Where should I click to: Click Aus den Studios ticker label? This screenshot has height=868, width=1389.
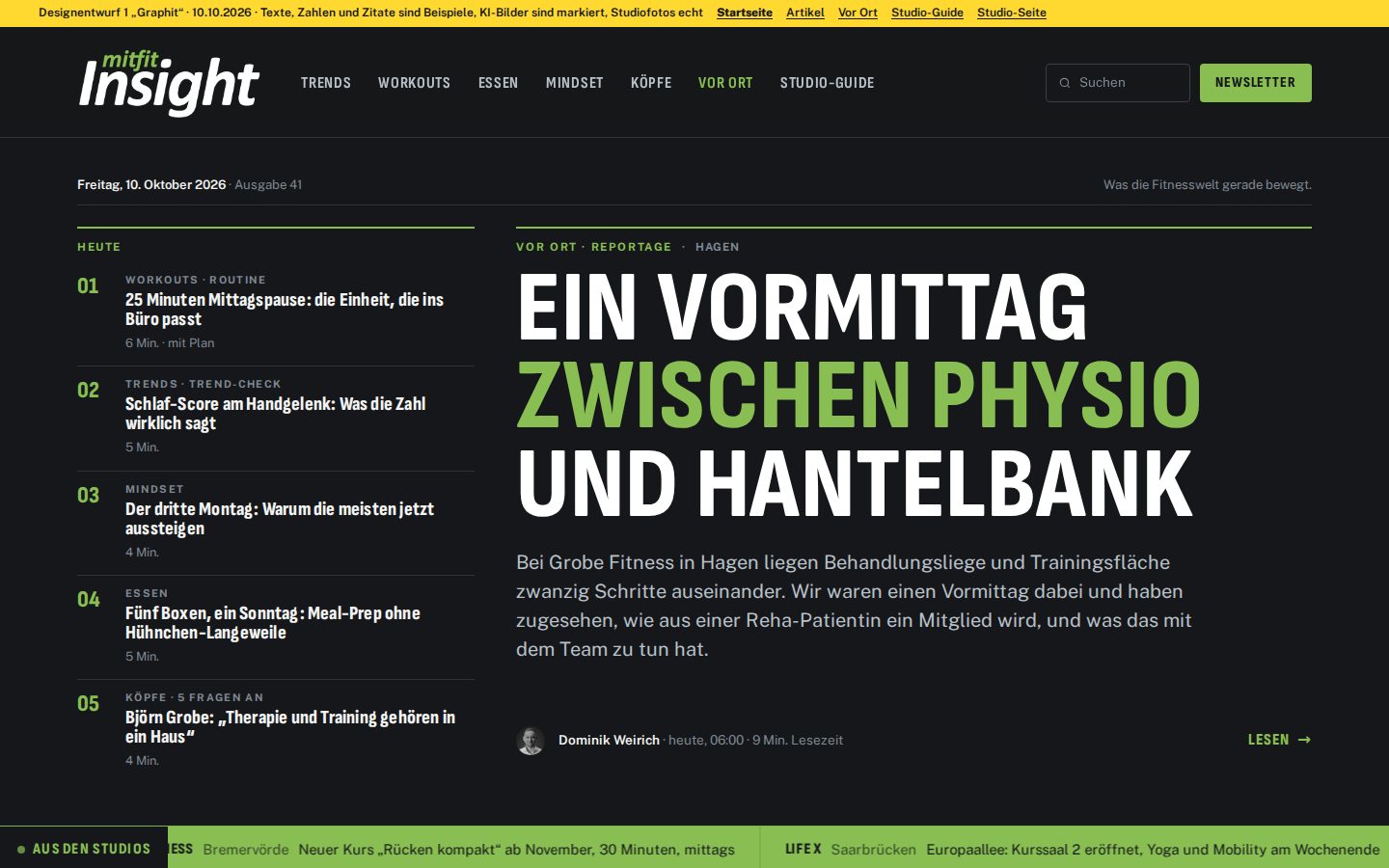click(84, 849)
